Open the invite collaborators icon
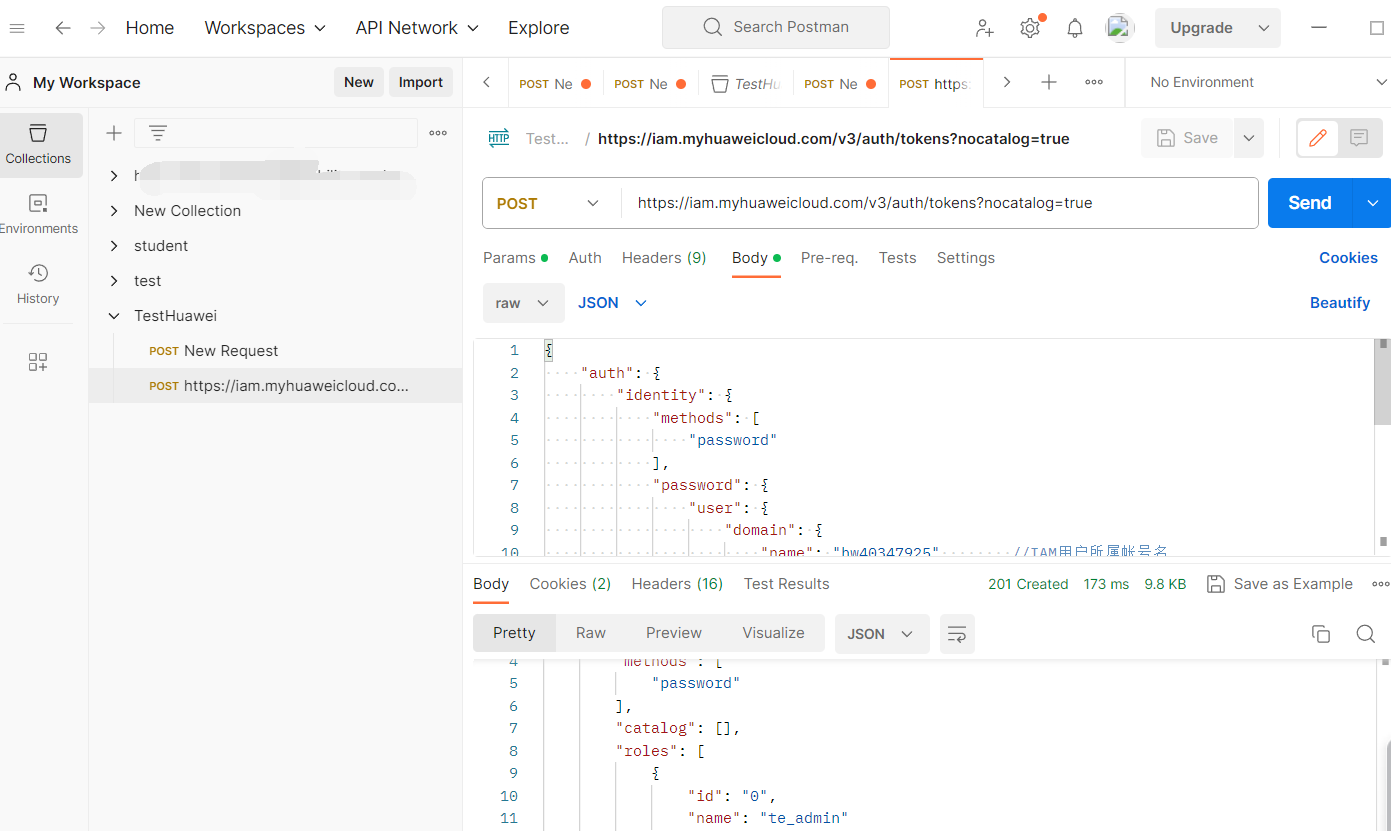 pos(985,28)
